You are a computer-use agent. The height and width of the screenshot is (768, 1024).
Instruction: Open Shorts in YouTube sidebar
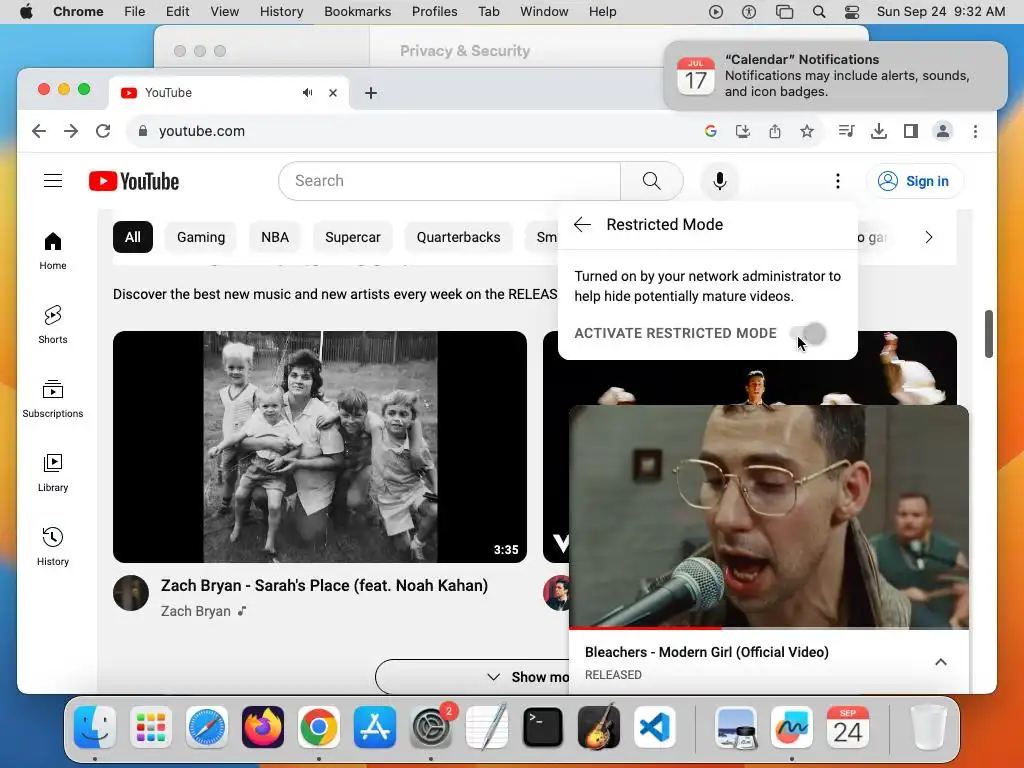53,325
